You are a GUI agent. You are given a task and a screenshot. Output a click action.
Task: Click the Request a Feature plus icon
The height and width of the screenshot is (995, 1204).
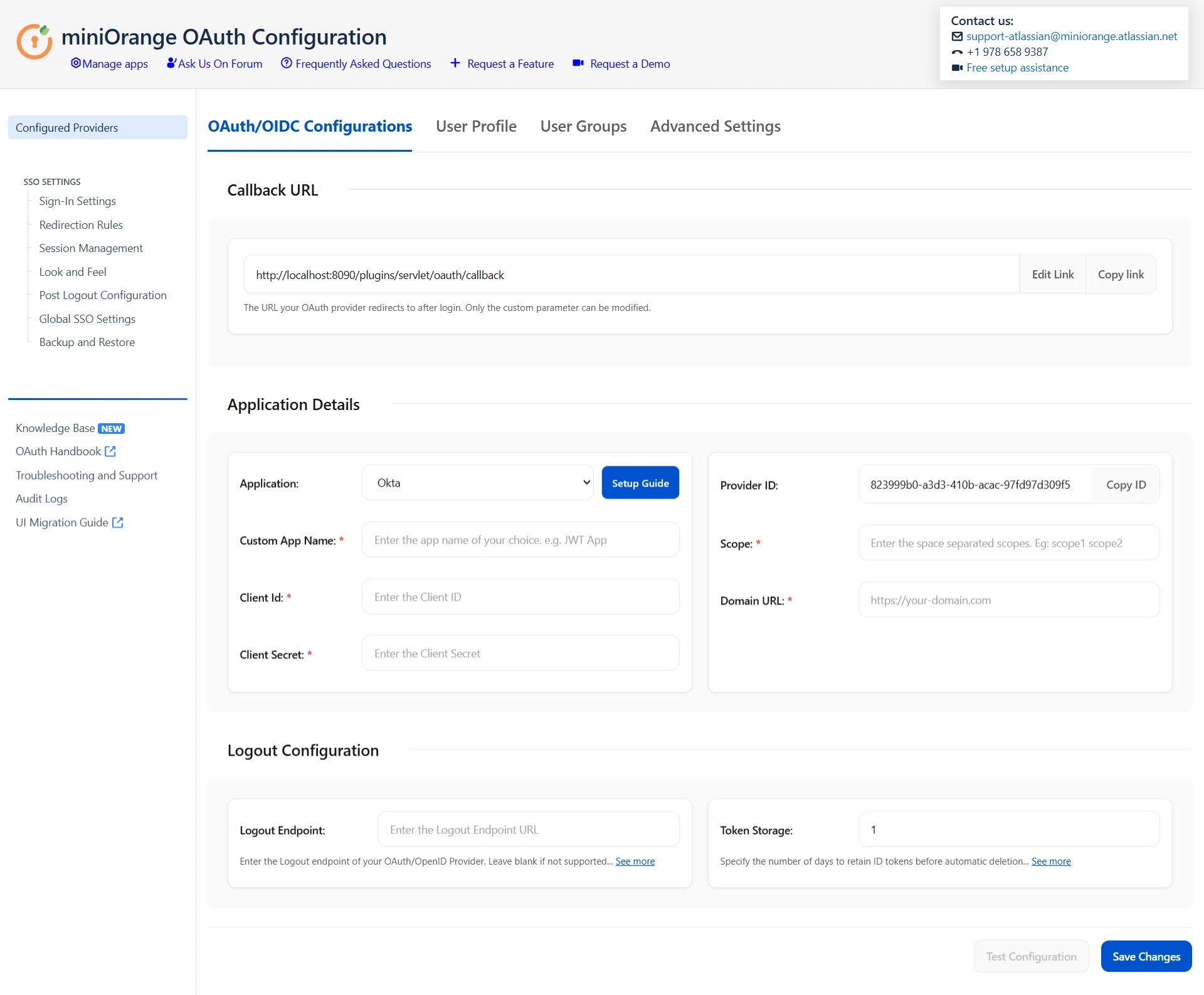pyautogui.click(x=455, y=63)
